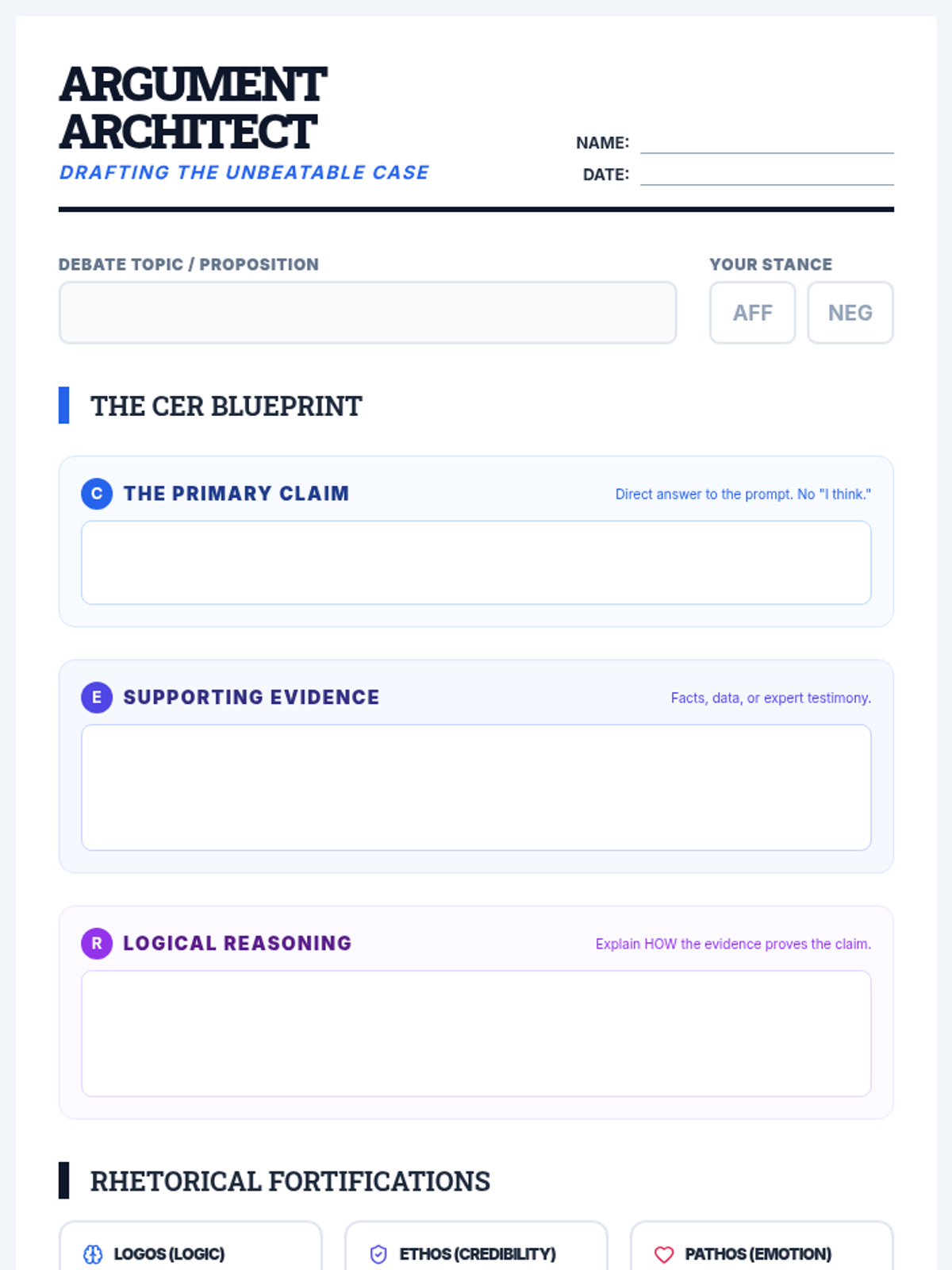Click the E circle badge icon

coord(97,698)
